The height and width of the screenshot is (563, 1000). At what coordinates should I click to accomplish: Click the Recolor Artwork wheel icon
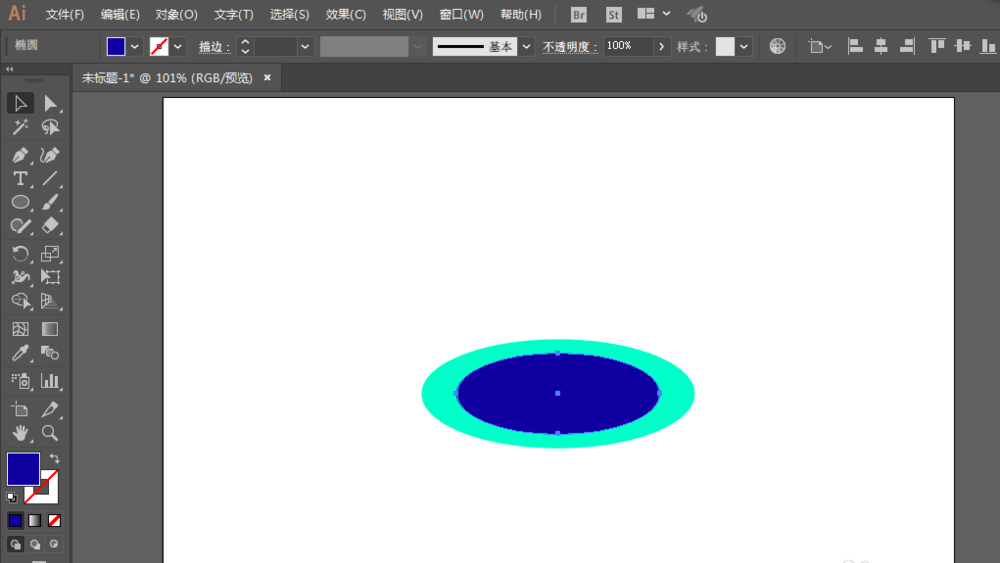pyautogui.click(x=777, y=46)
